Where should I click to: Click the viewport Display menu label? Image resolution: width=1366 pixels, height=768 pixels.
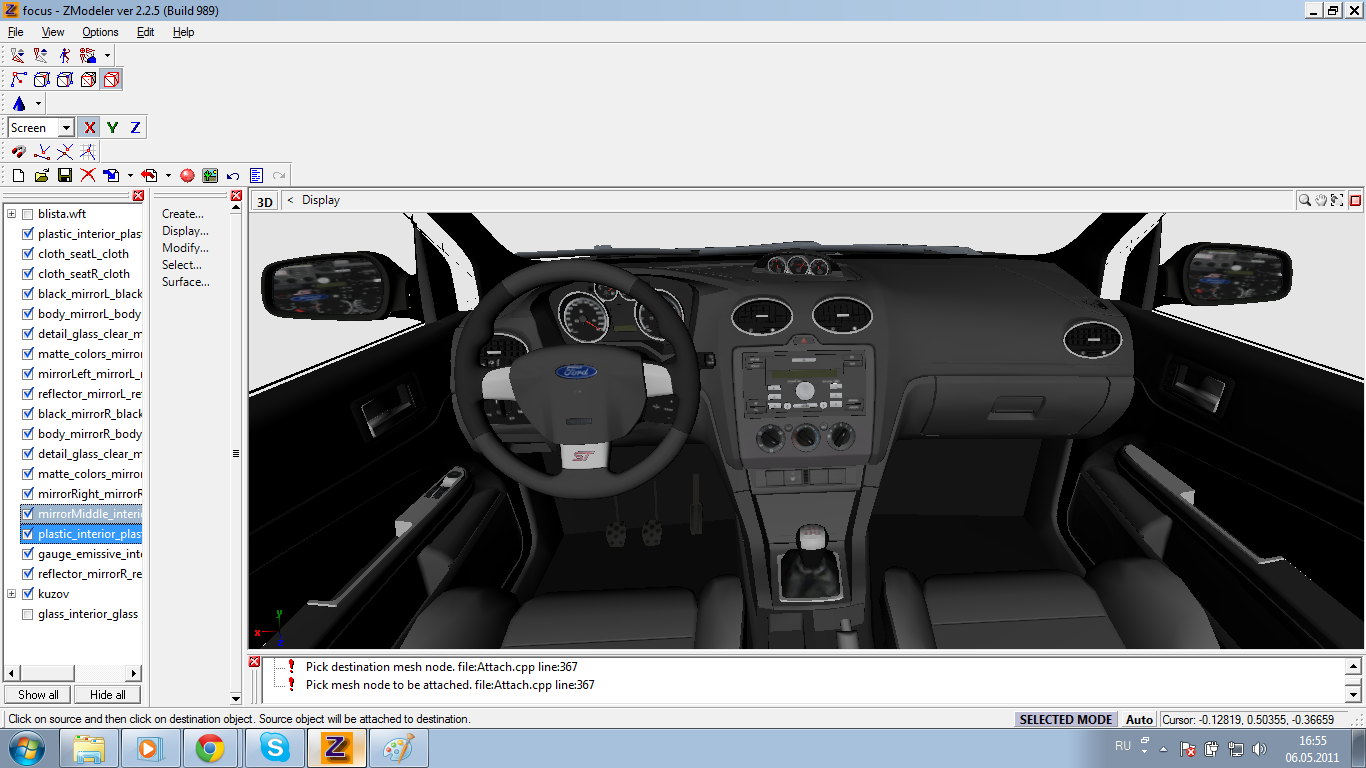pos(321,200)
